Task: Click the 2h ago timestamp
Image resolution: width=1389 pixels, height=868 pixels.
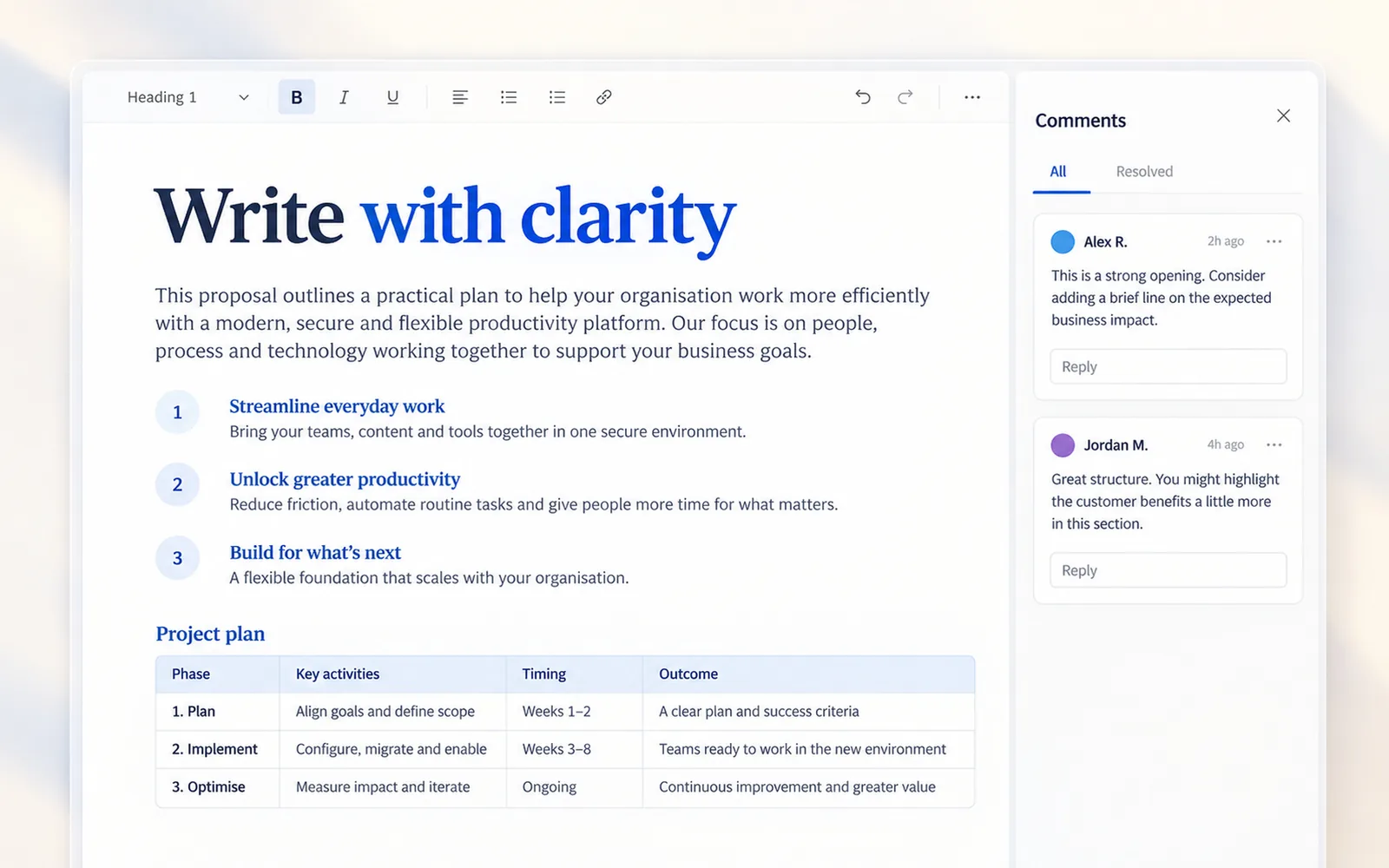Action: tap(1226, 241)
